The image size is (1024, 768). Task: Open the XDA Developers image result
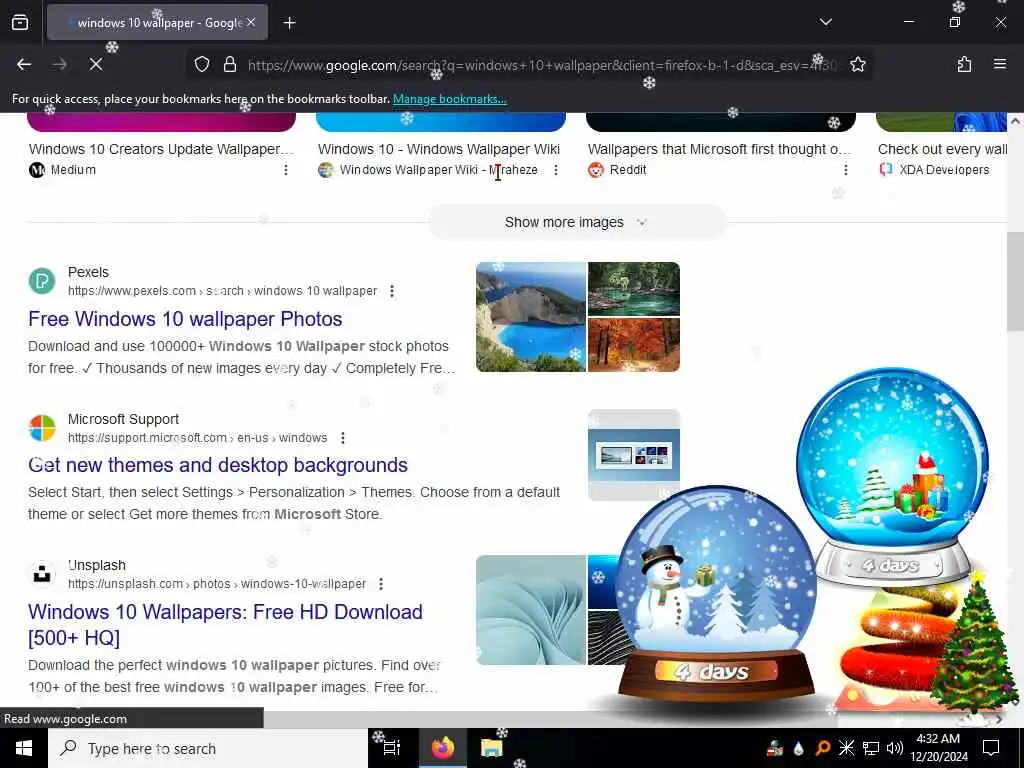(942, 149)
